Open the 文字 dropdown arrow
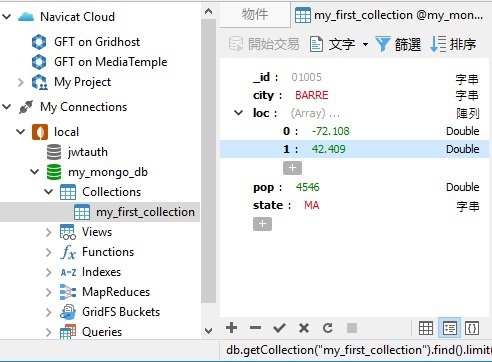This screenshot has width=492, height=362. click(x=365, y=44)
